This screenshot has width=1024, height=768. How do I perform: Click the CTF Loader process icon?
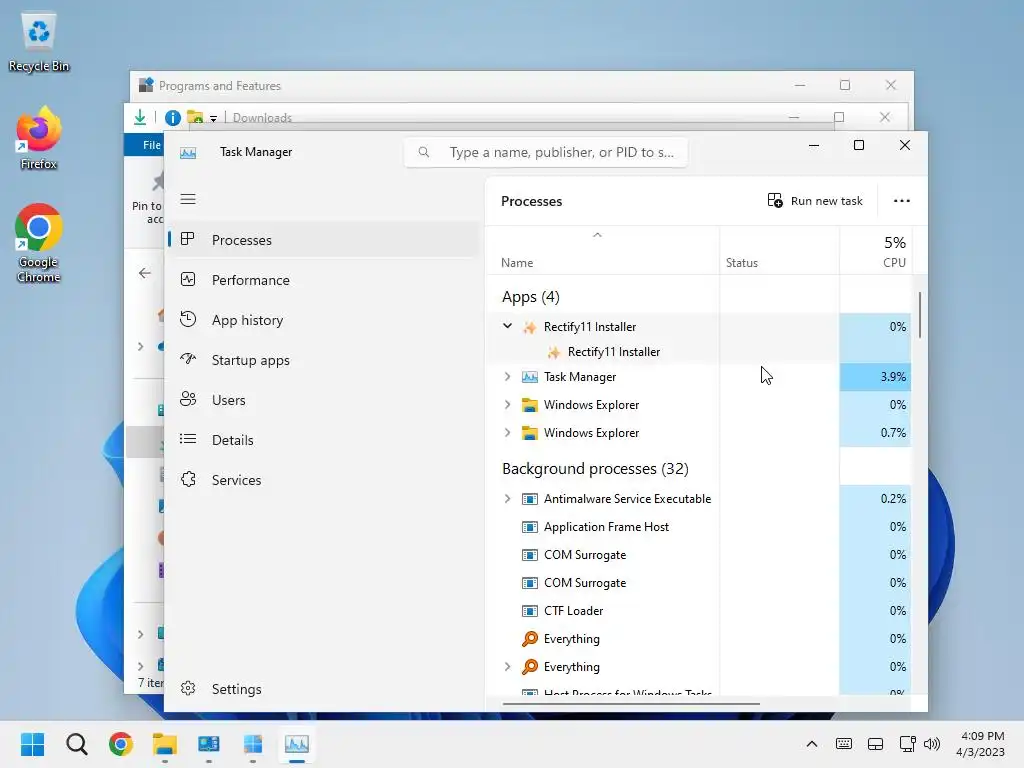coord(530,611)
